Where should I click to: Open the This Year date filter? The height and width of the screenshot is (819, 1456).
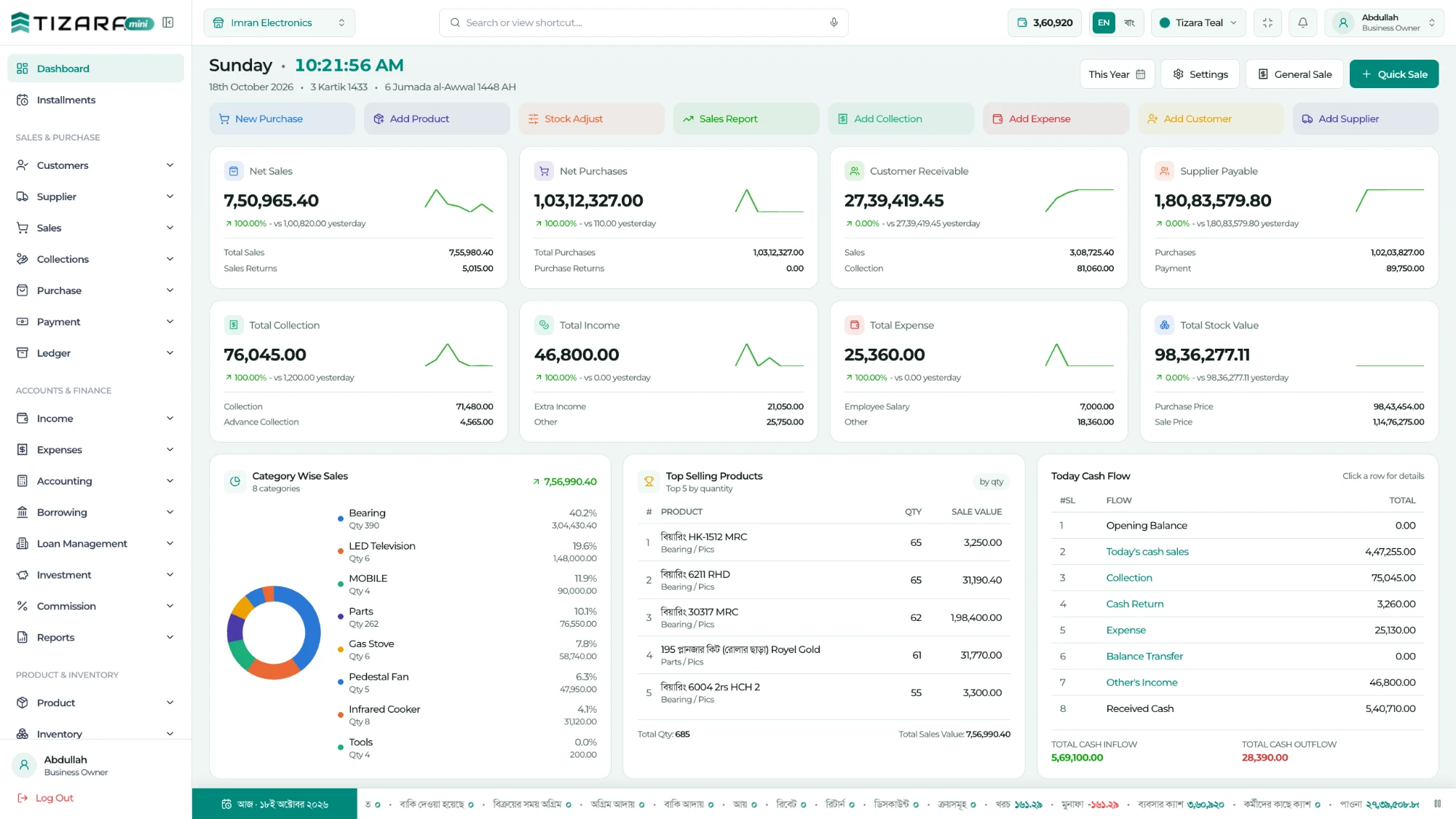[x=1117, y=74]
